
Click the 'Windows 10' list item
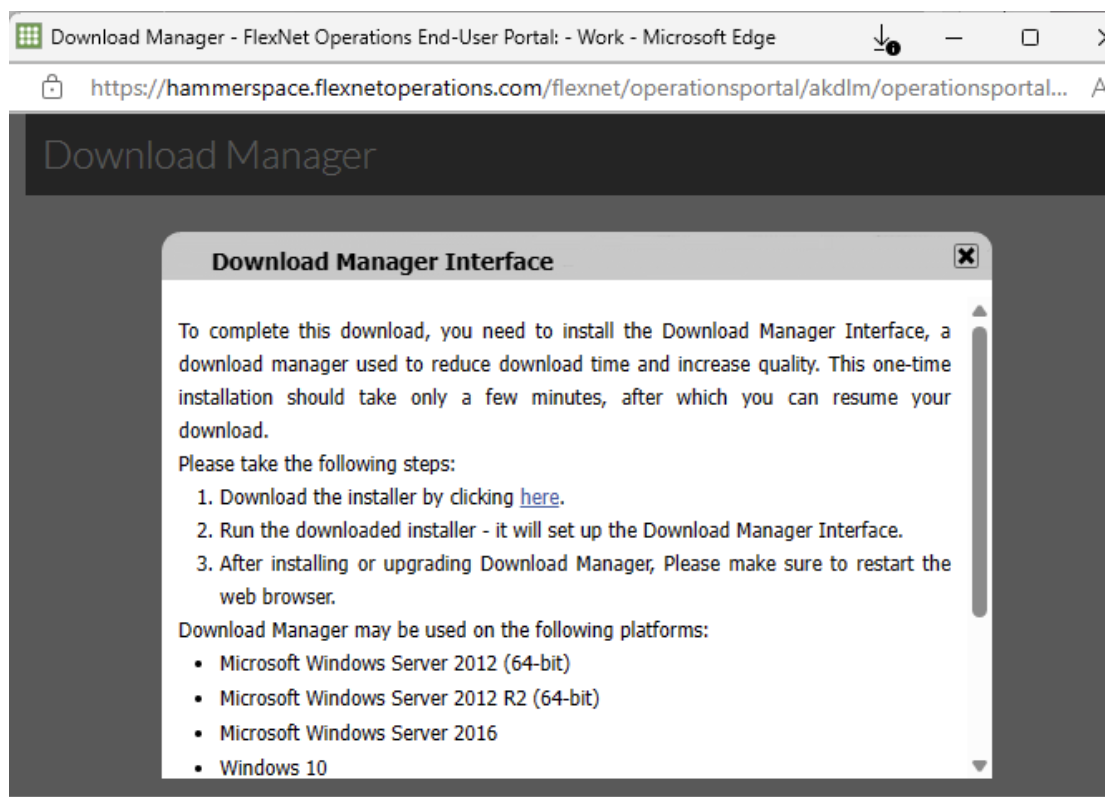coord(273,767)
